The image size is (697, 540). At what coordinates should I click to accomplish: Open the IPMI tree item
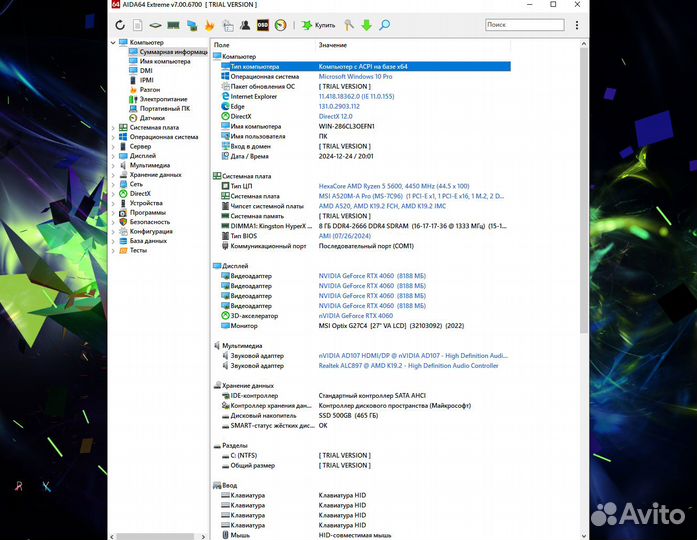coord(141,80)
